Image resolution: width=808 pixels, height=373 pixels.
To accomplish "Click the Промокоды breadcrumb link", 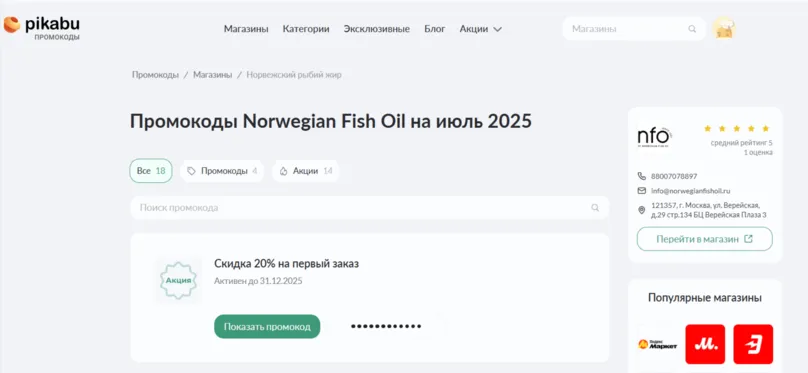I will pos(155,75).
